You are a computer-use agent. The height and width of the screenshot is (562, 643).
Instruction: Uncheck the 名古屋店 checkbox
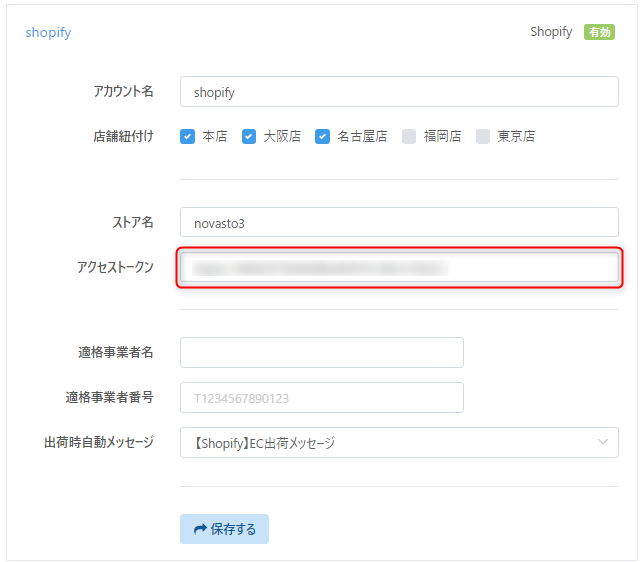[322, 136]
